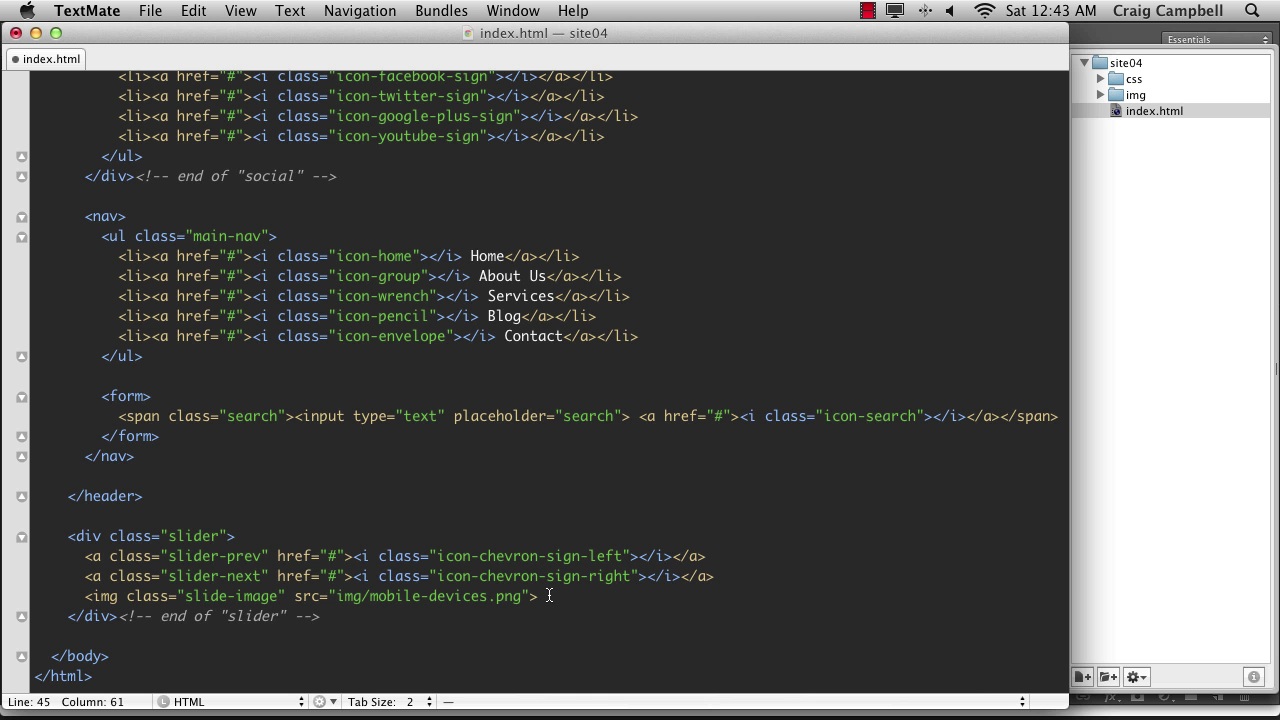Open the Edit menu
This screenshot has width=1280, height=720.
click(x=193, y=11)
